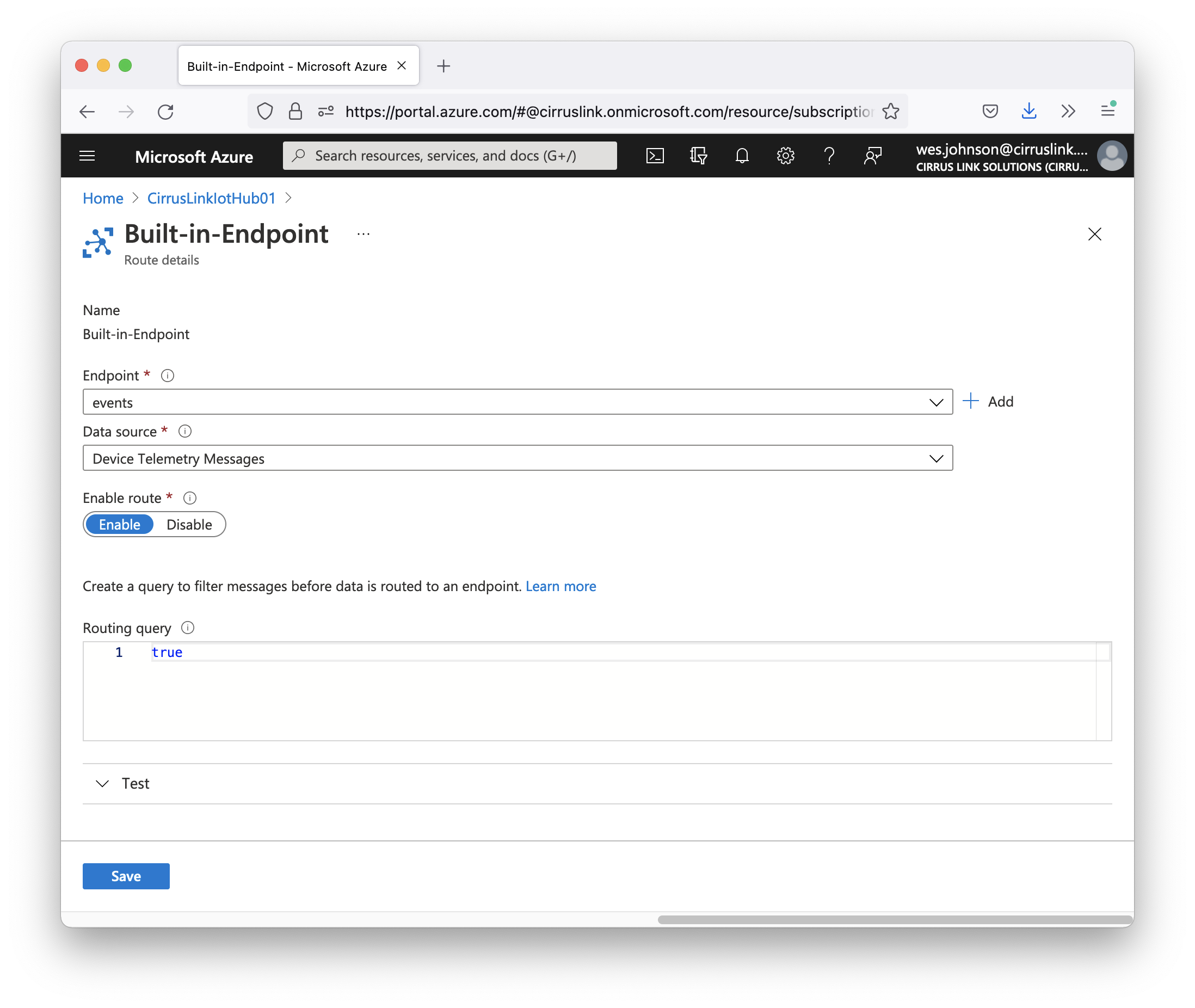1195x1008 pixels.
Task: Set route toggle to Disable
Action: pos(189,525)
